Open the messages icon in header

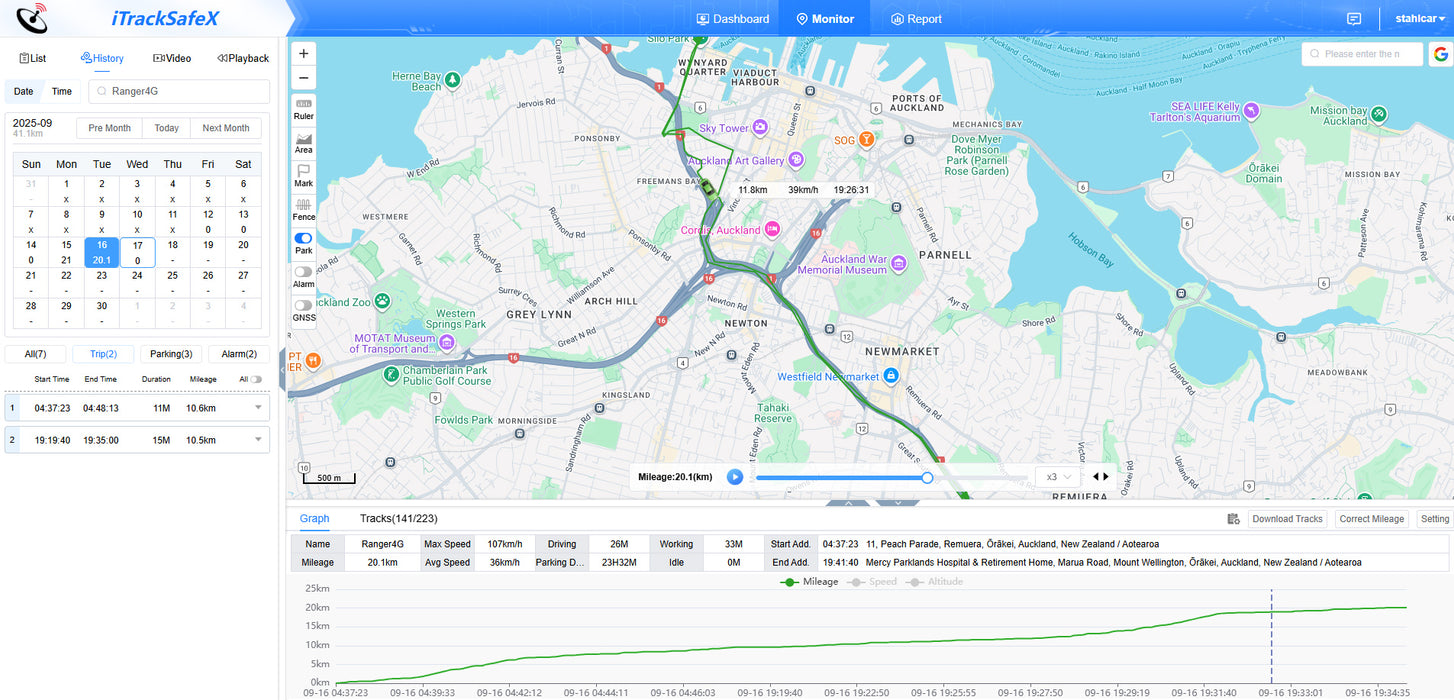pos(1354,19)
